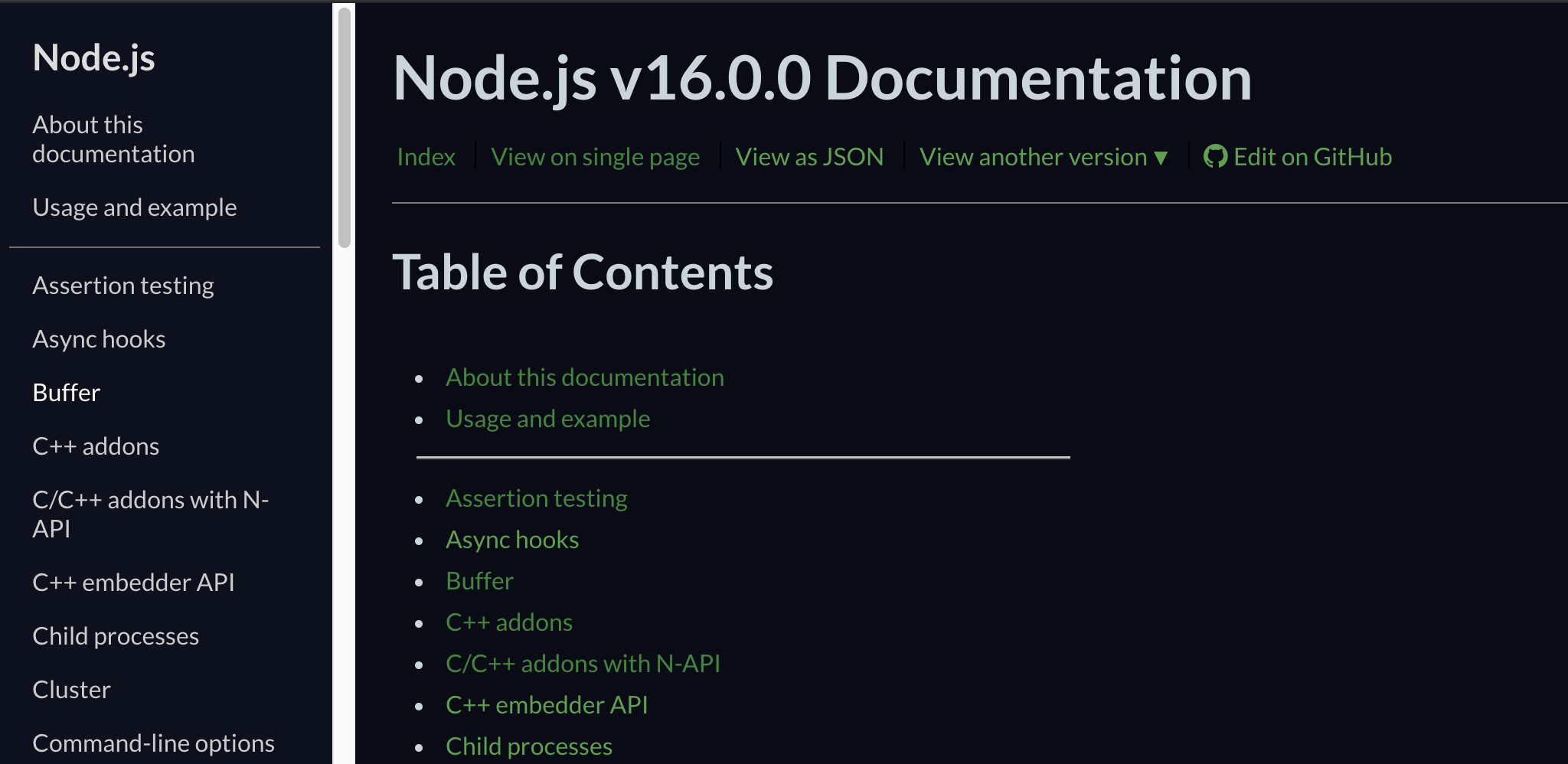
Task: Open View on single page
Action: coord(595,157)
